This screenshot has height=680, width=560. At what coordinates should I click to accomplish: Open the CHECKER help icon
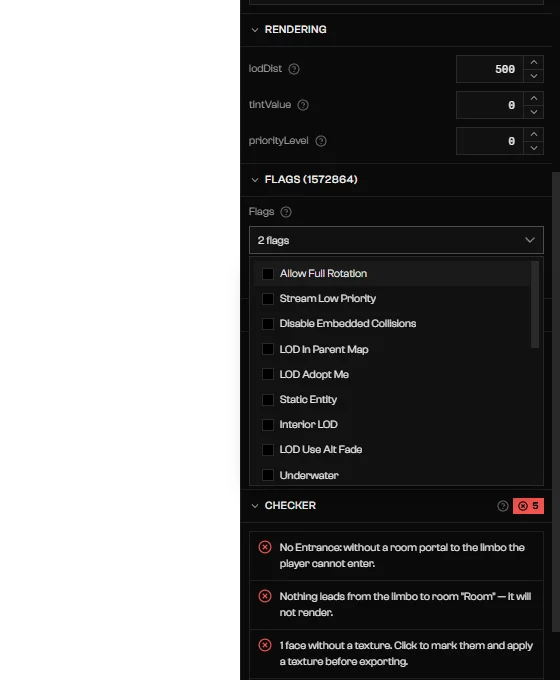pos(503,506)
